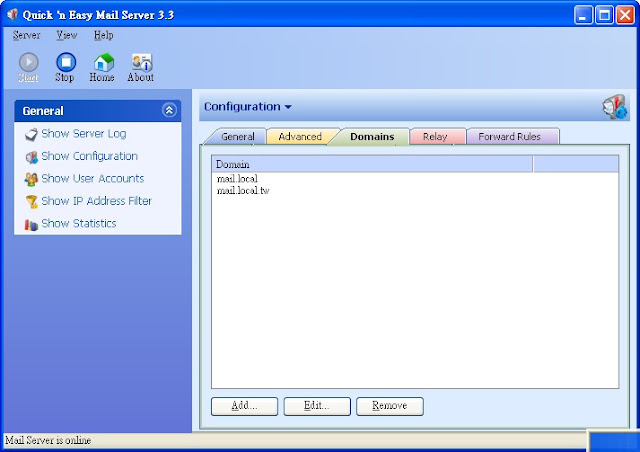Click the Domain column header
Screen dimensions: 640x452
tap(372, 164)
